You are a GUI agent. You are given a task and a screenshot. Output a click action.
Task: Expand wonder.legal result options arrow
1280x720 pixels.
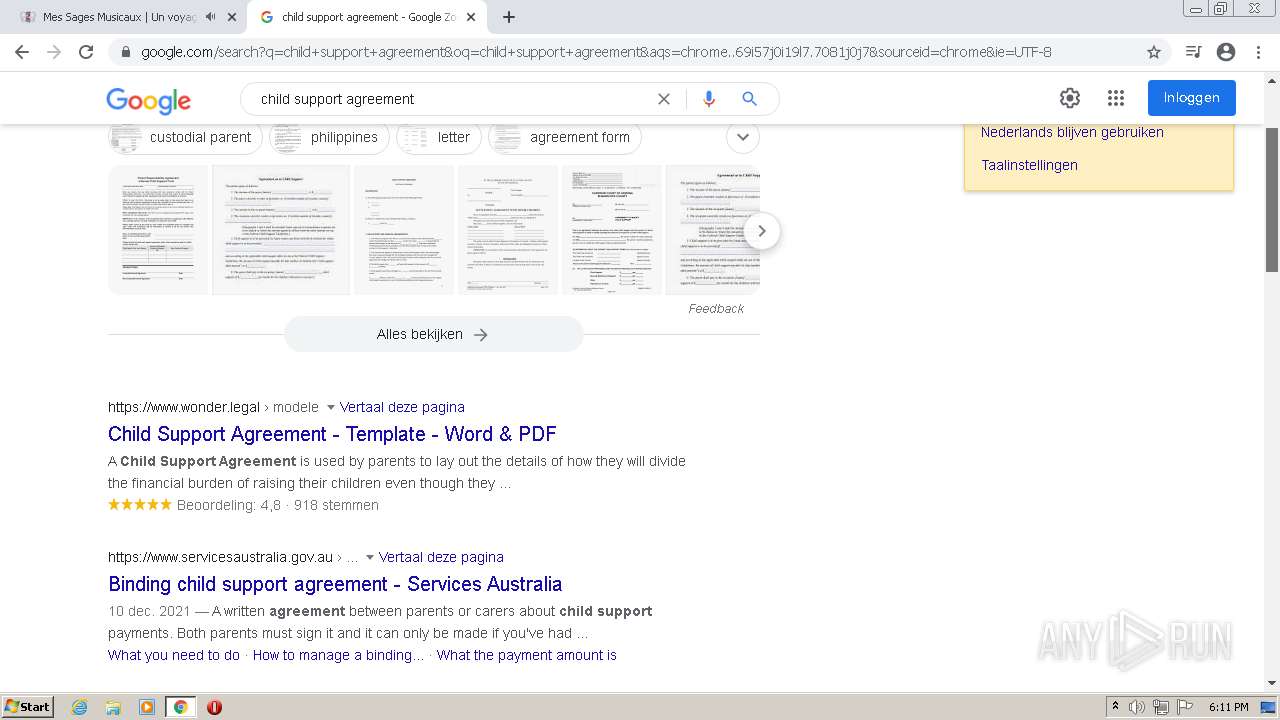tap(331, 408)
